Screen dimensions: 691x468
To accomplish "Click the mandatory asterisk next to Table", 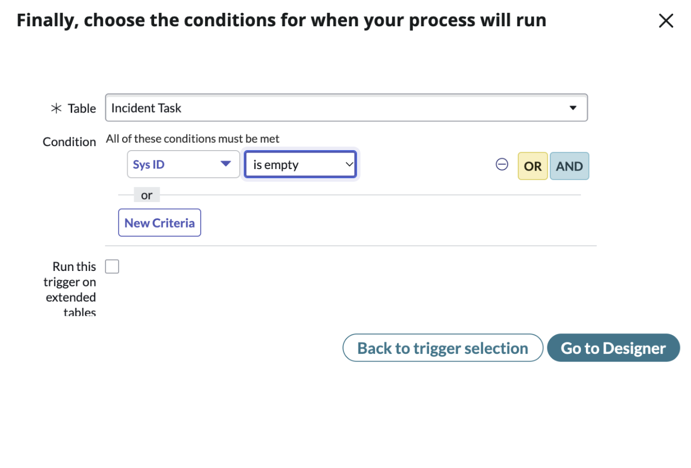I will pos(56,108).
